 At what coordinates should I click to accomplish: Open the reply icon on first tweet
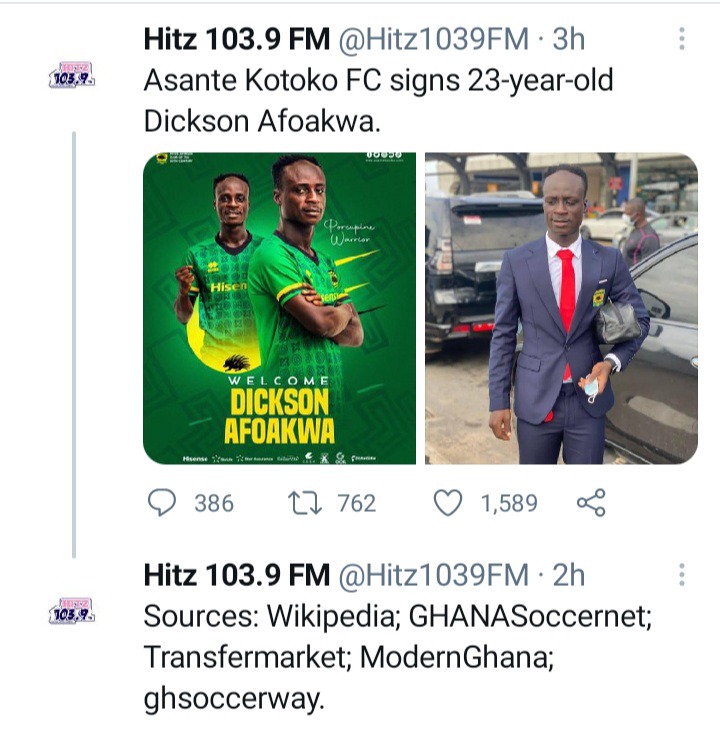[x=162, y=503]
